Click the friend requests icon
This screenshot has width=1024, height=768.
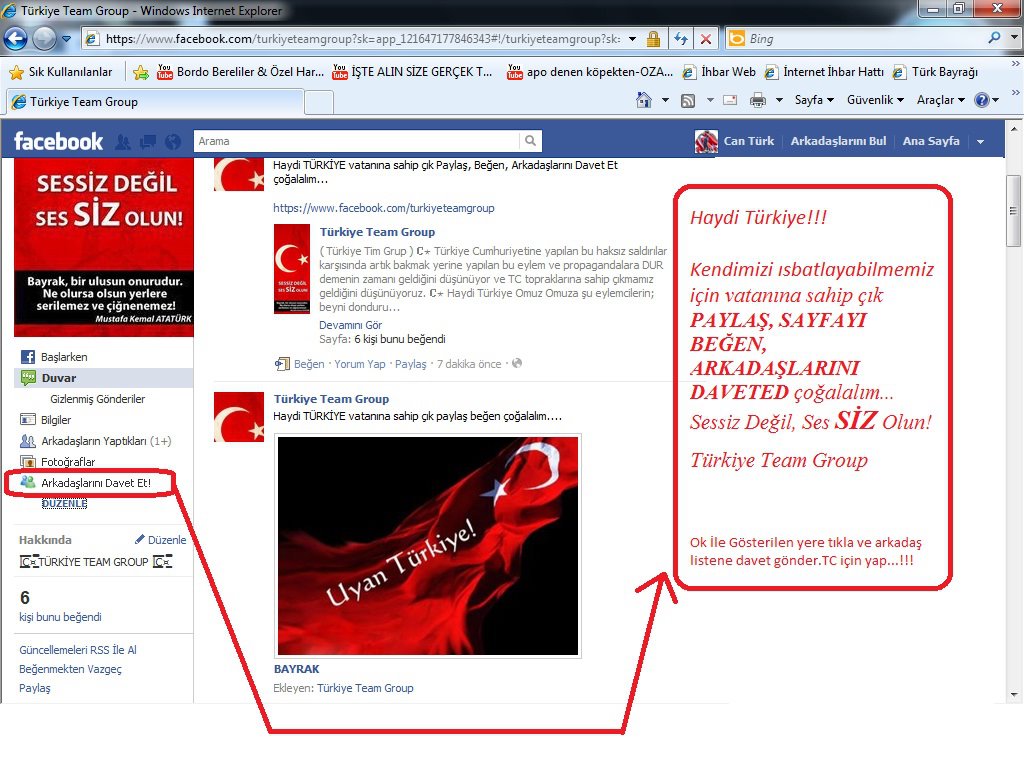tap(123, 142)
